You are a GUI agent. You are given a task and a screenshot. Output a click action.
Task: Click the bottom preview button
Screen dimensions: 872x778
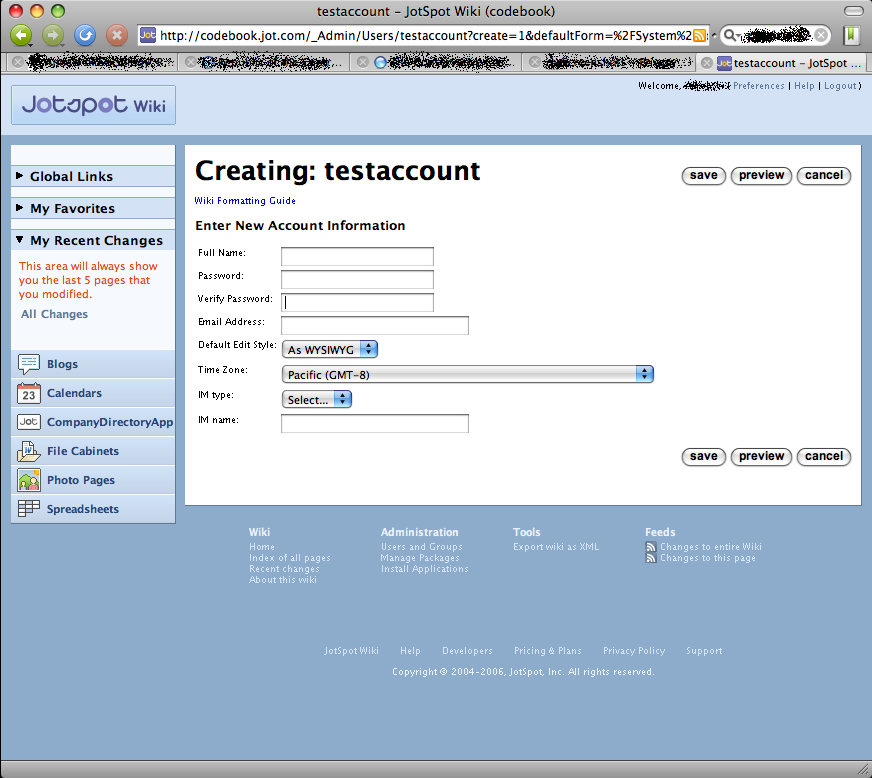(x=761, y=457)
